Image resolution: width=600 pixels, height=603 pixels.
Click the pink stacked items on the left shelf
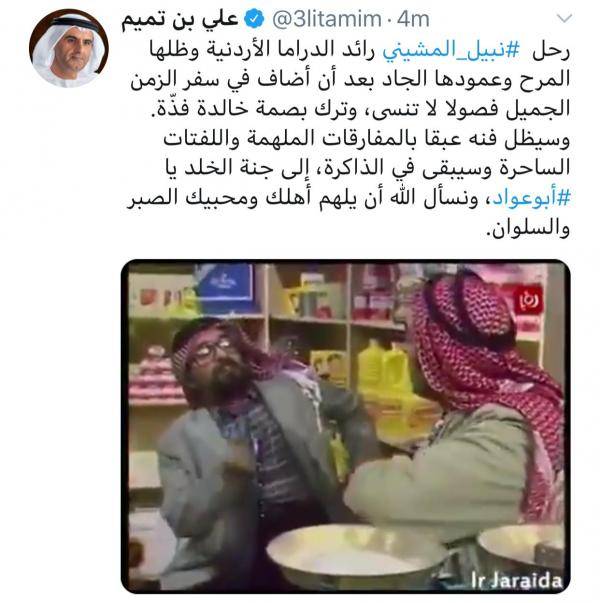156,373
